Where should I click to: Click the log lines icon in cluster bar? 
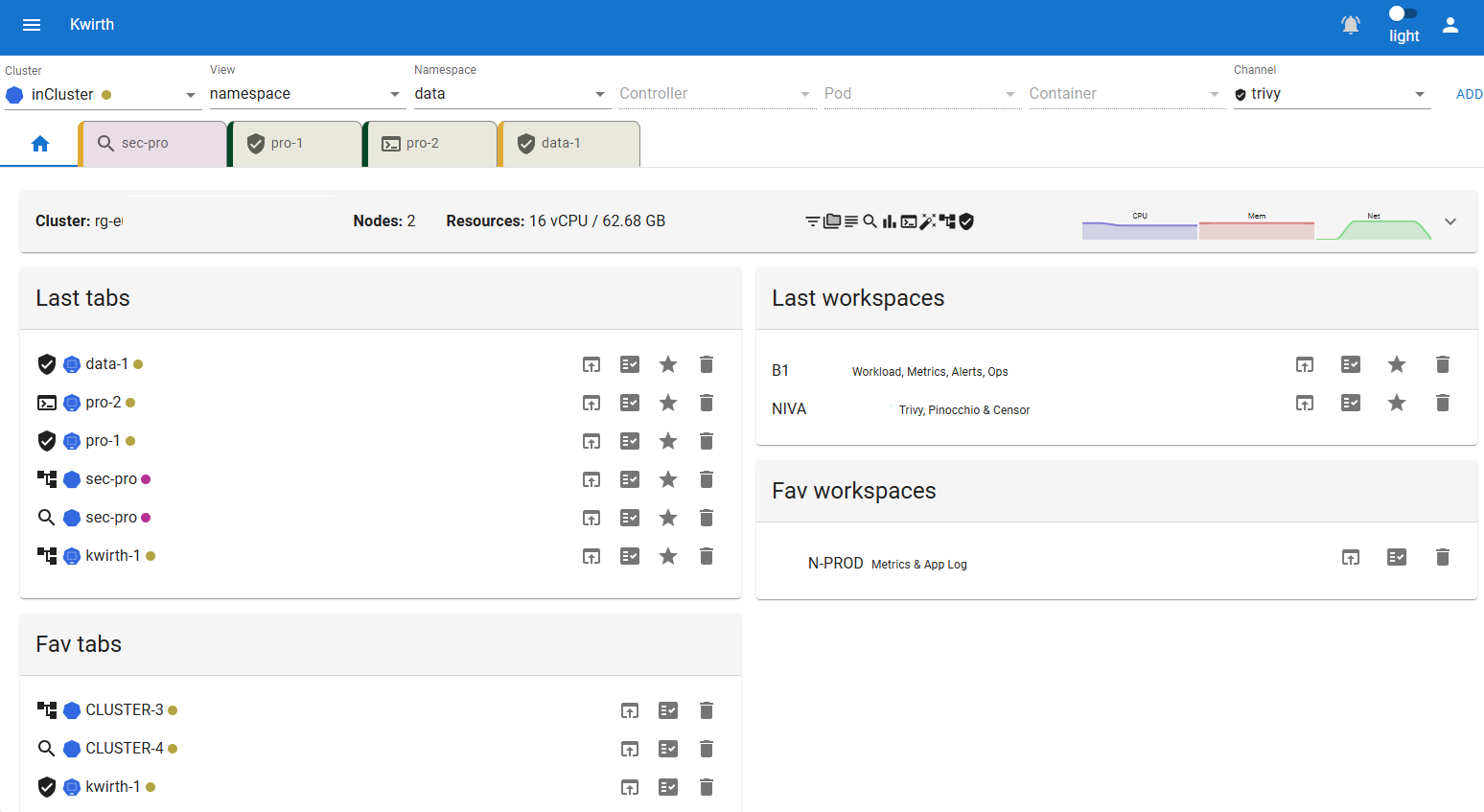851,221
